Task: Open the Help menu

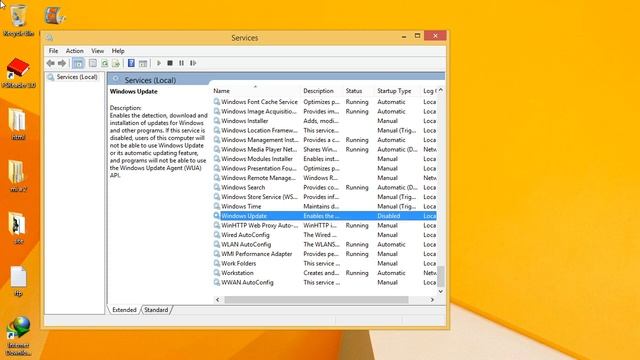Action: pyautogui.click(x=118, y=51)
